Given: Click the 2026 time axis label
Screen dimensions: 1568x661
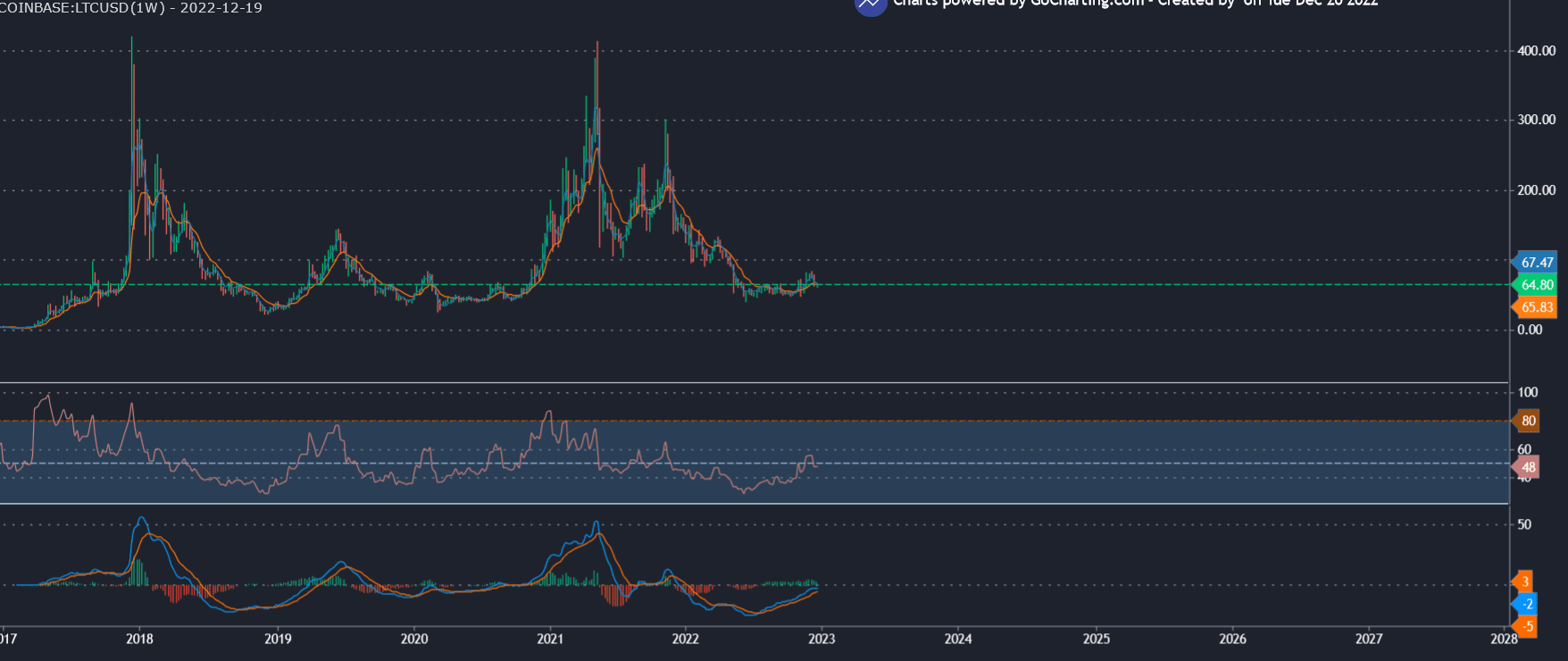Looking at the screenshot, I should click(x=1233, y=639).
